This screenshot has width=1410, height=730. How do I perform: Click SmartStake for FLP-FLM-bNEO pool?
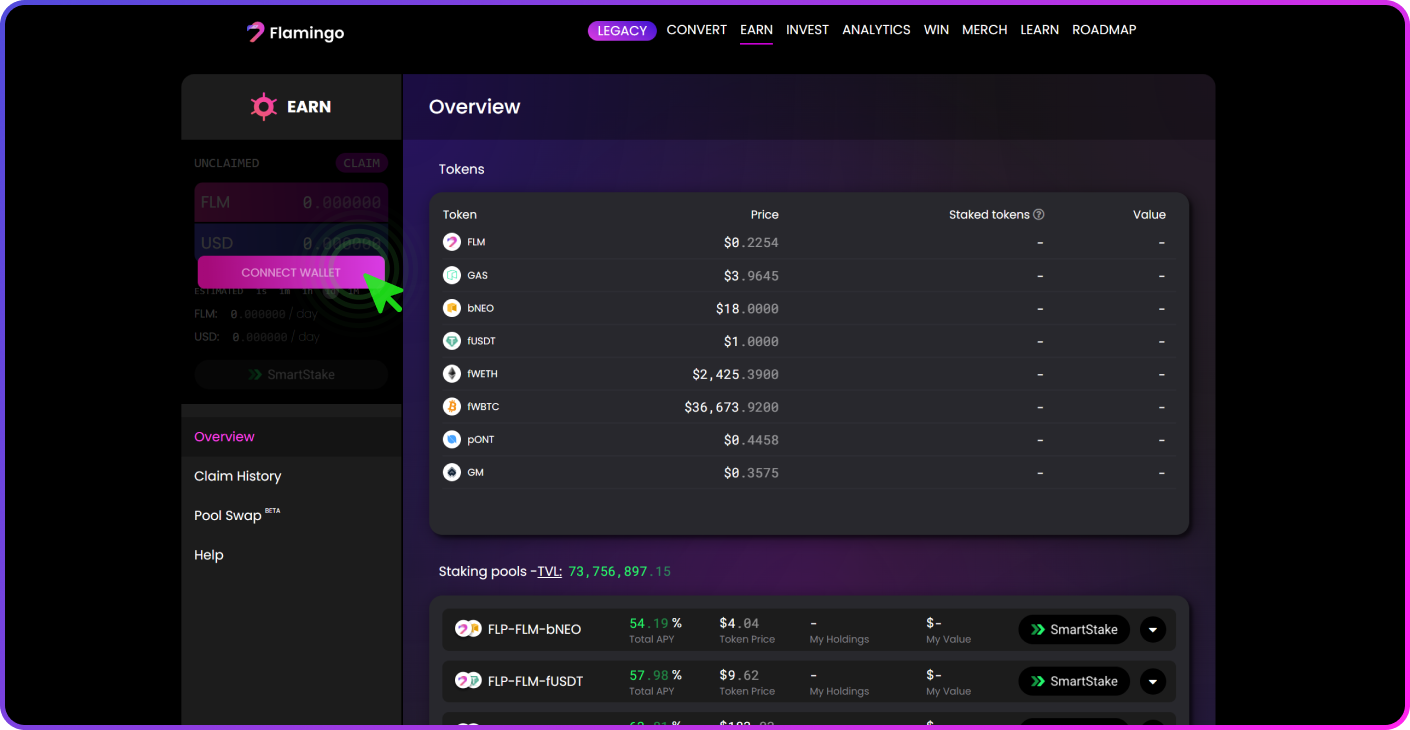point(1074,630)
